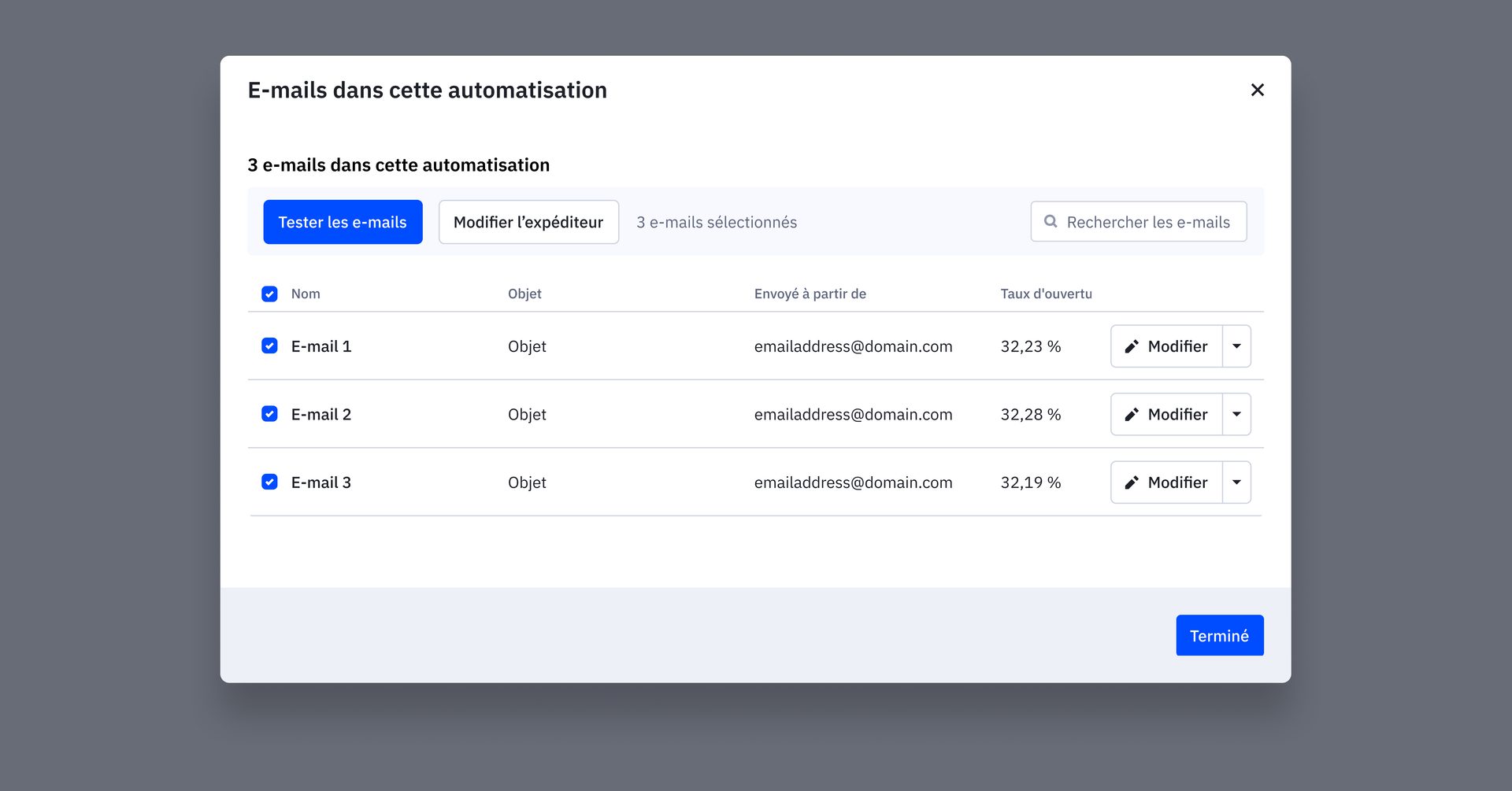Focus the Rechercher les e-mails field
This screenshot has width=1512, height=791.
click(1147, 222)
